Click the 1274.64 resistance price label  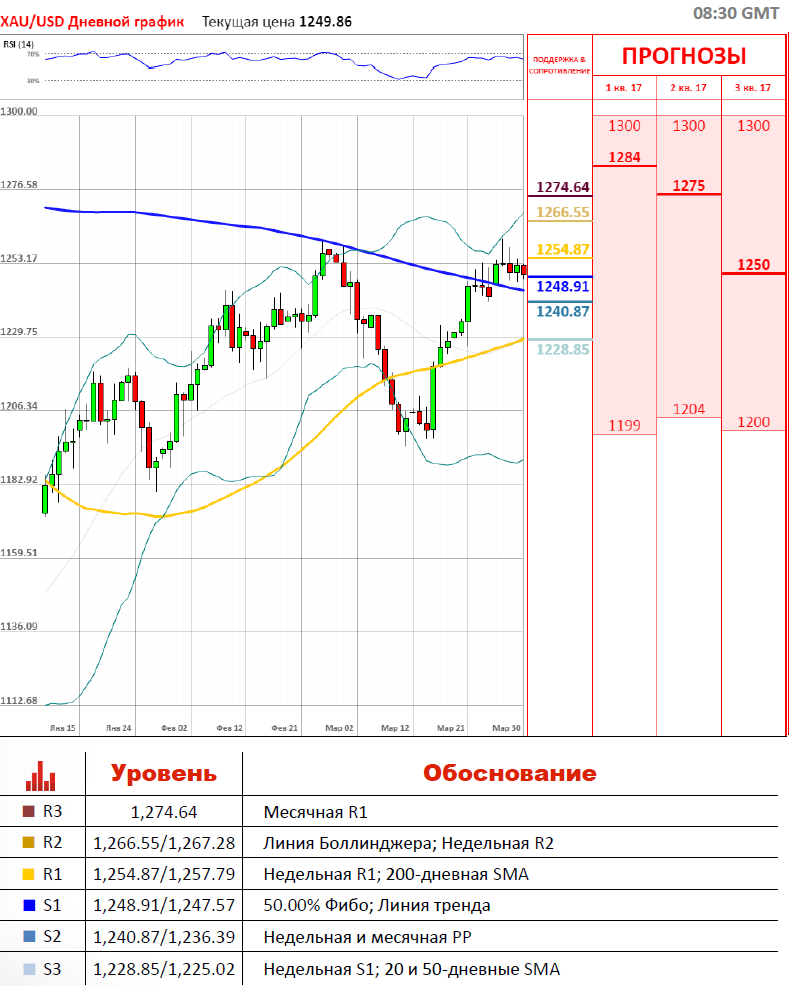(x=563, y=187)
